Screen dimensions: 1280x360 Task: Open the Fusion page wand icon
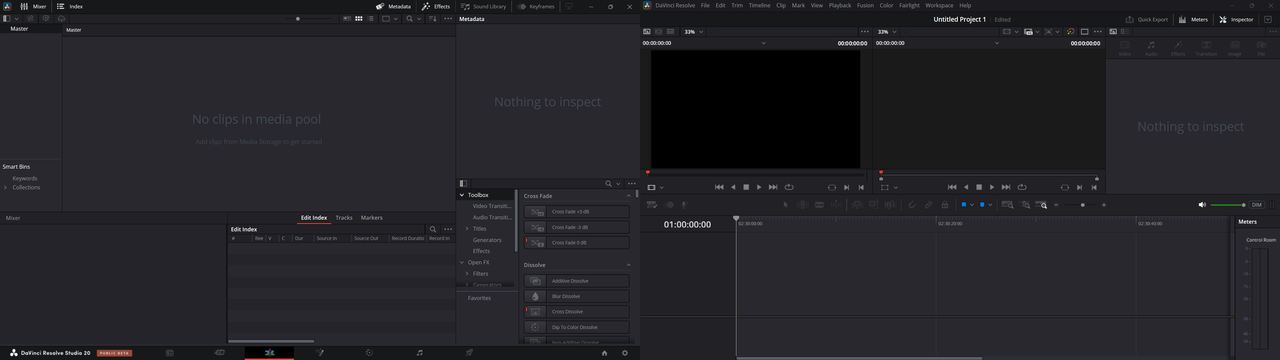coord(319,352)
